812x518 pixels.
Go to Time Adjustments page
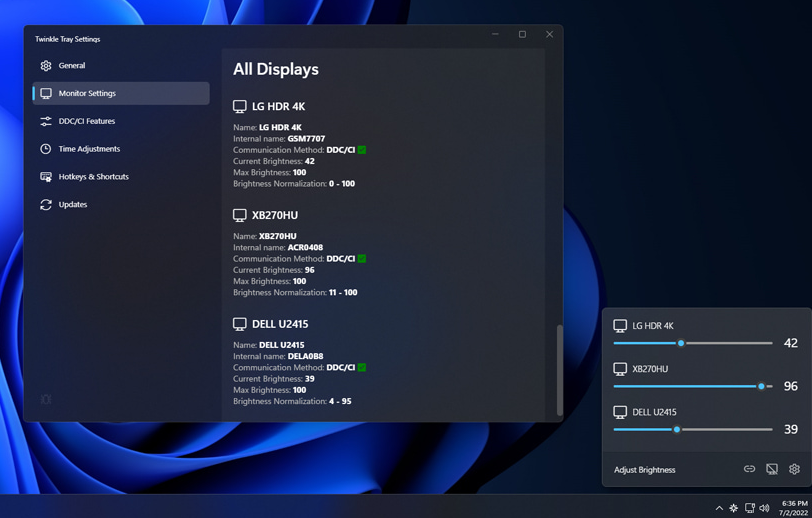(x=89, y=149)
